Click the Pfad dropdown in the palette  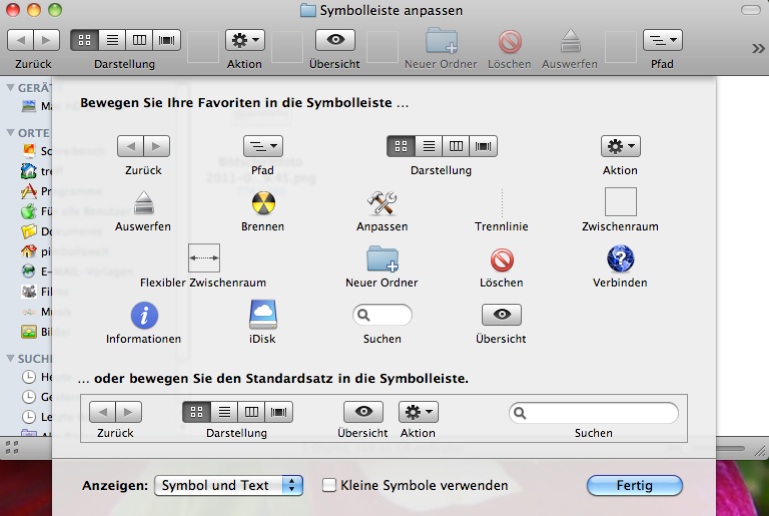coord(263,146)
